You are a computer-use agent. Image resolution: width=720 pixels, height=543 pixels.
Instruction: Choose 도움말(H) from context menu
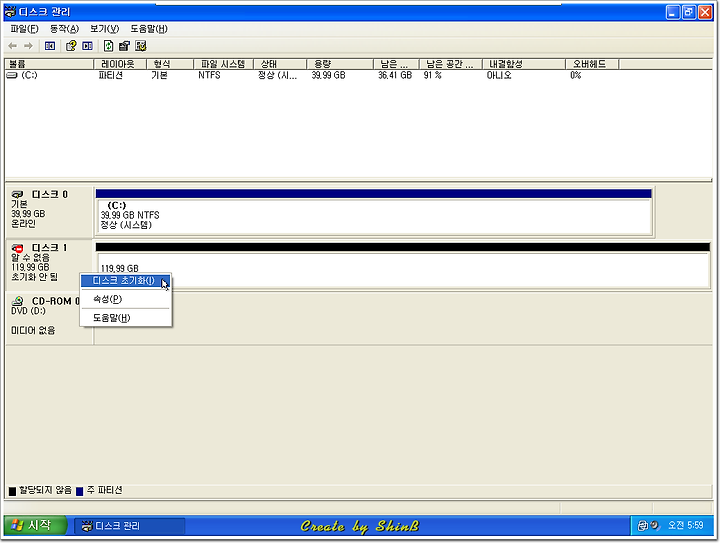pos(125,318)
